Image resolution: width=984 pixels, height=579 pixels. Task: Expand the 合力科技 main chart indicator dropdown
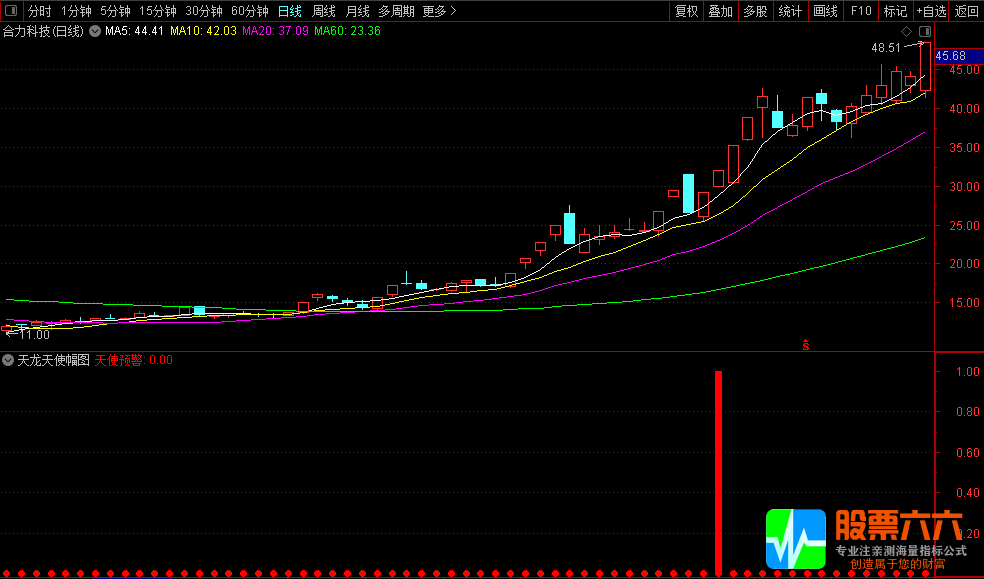click(x=94, y=31)
